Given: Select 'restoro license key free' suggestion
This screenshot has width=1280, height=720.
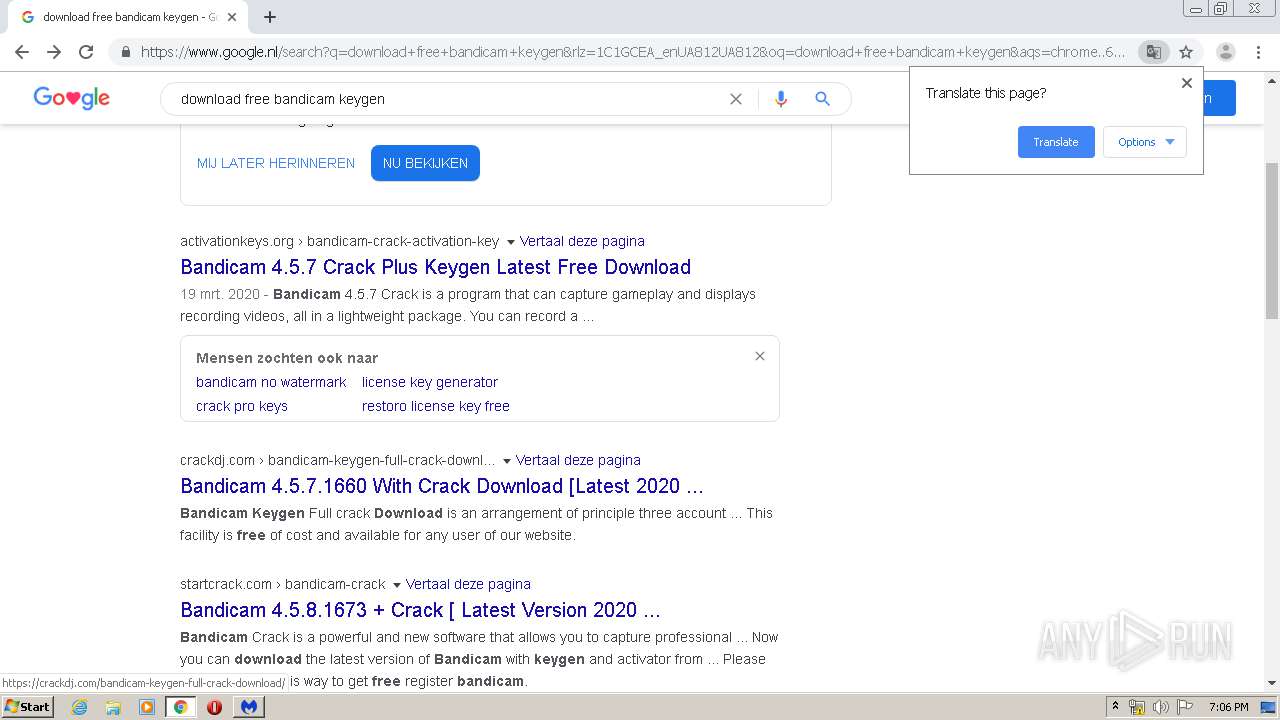Looking at the screenshot, I should pyautogui.click(x=436, y=406).
